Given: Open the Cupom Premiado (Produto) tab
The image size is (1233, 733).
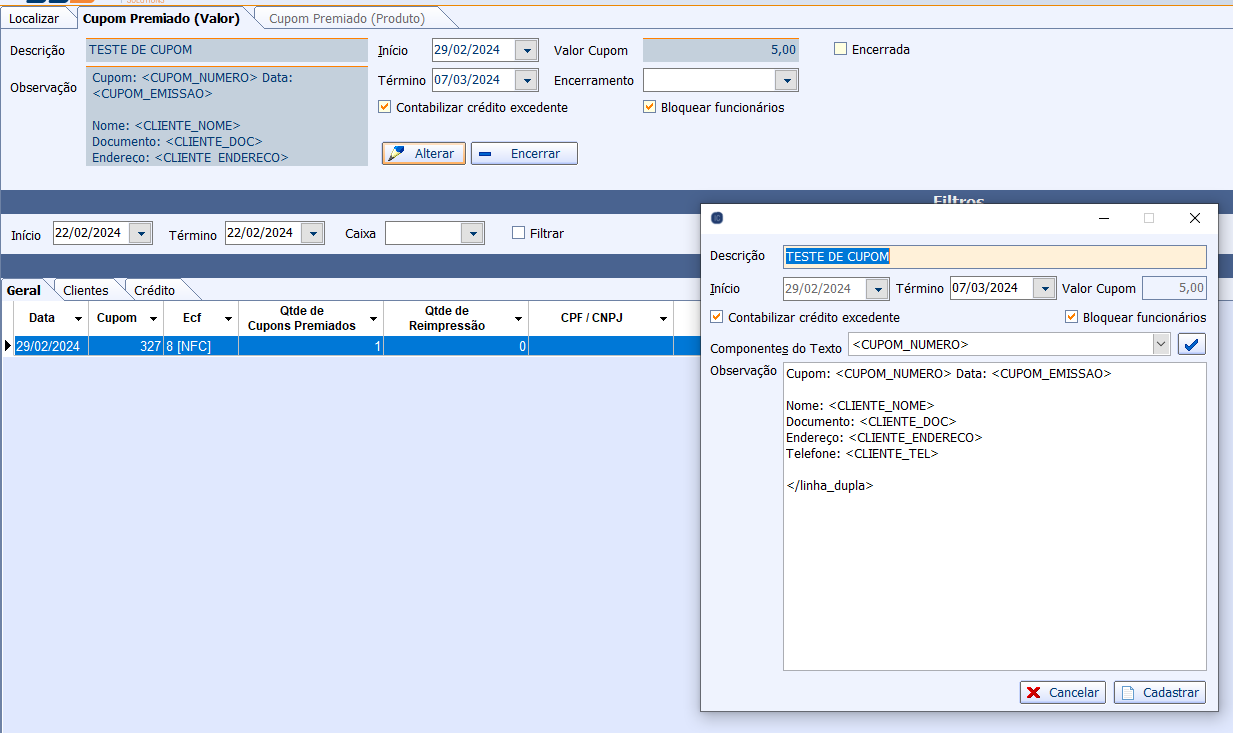Looking at the screenshot, I should click(x=347, y=19).
